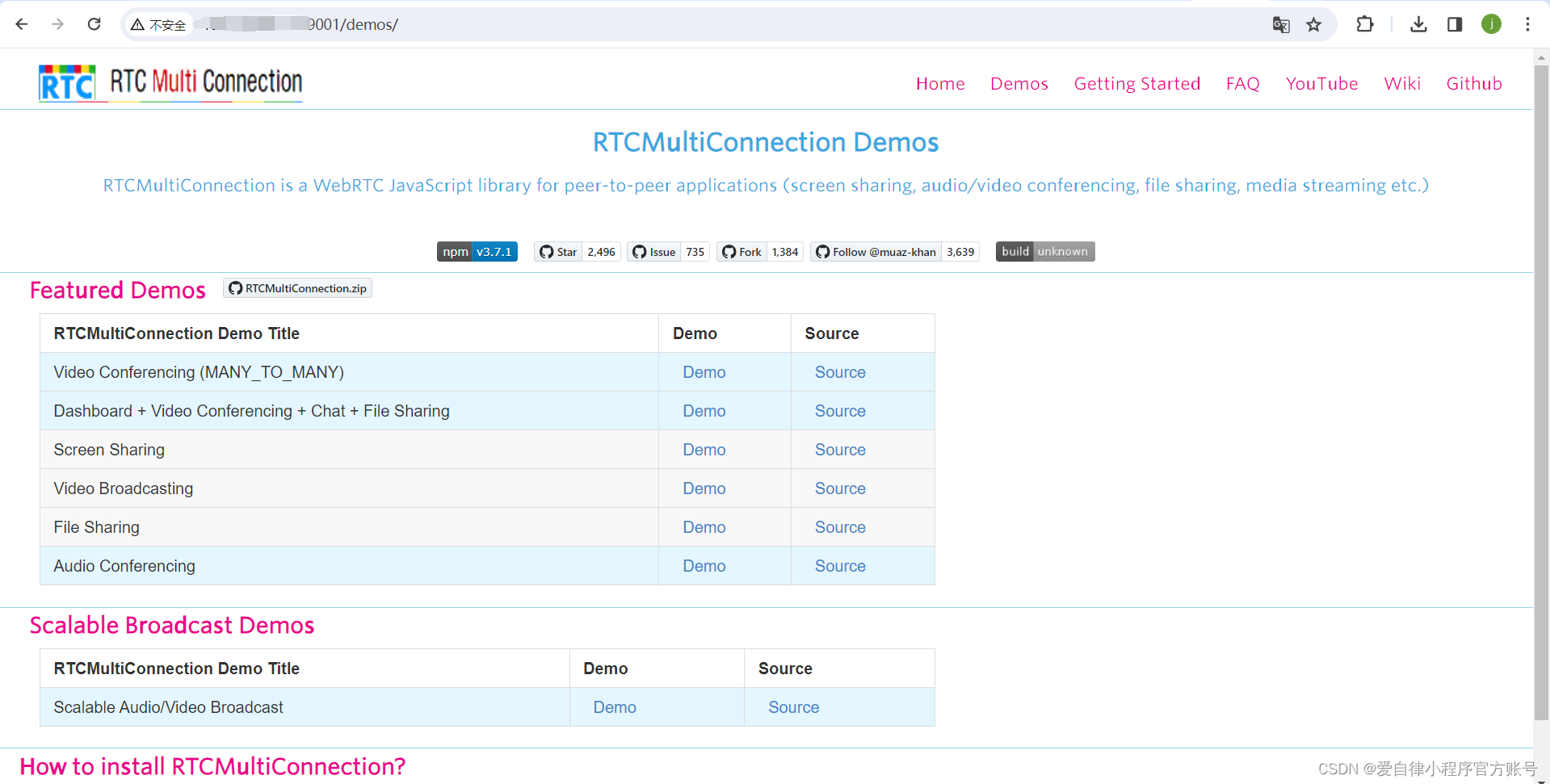The height and width of the screenshot is (784, 1550).
Task: Click the GitHub Fork button
Action: (x=741, y=252)
